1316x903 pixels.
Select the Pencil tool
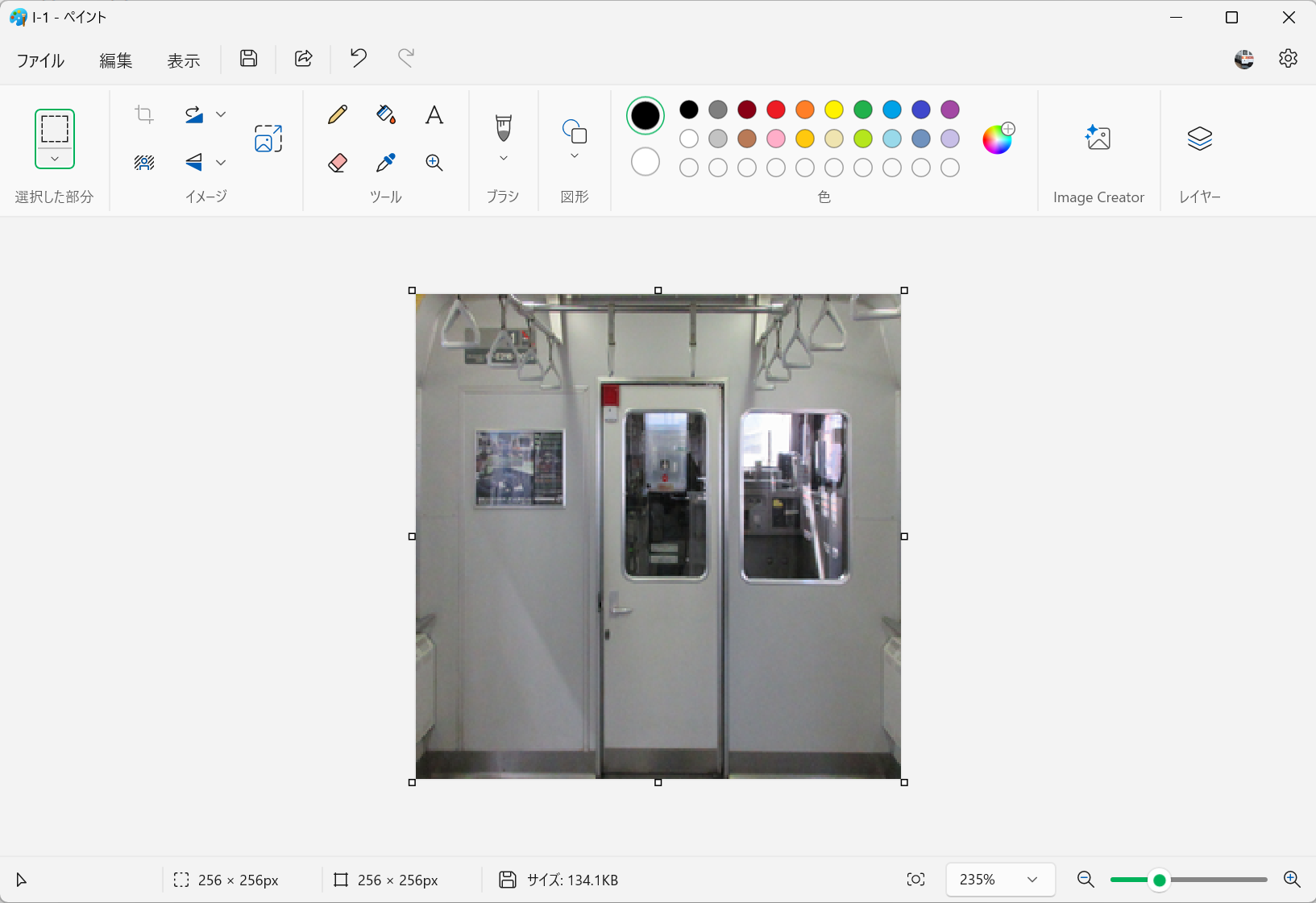pyautogui.click(x=338, y=114)
